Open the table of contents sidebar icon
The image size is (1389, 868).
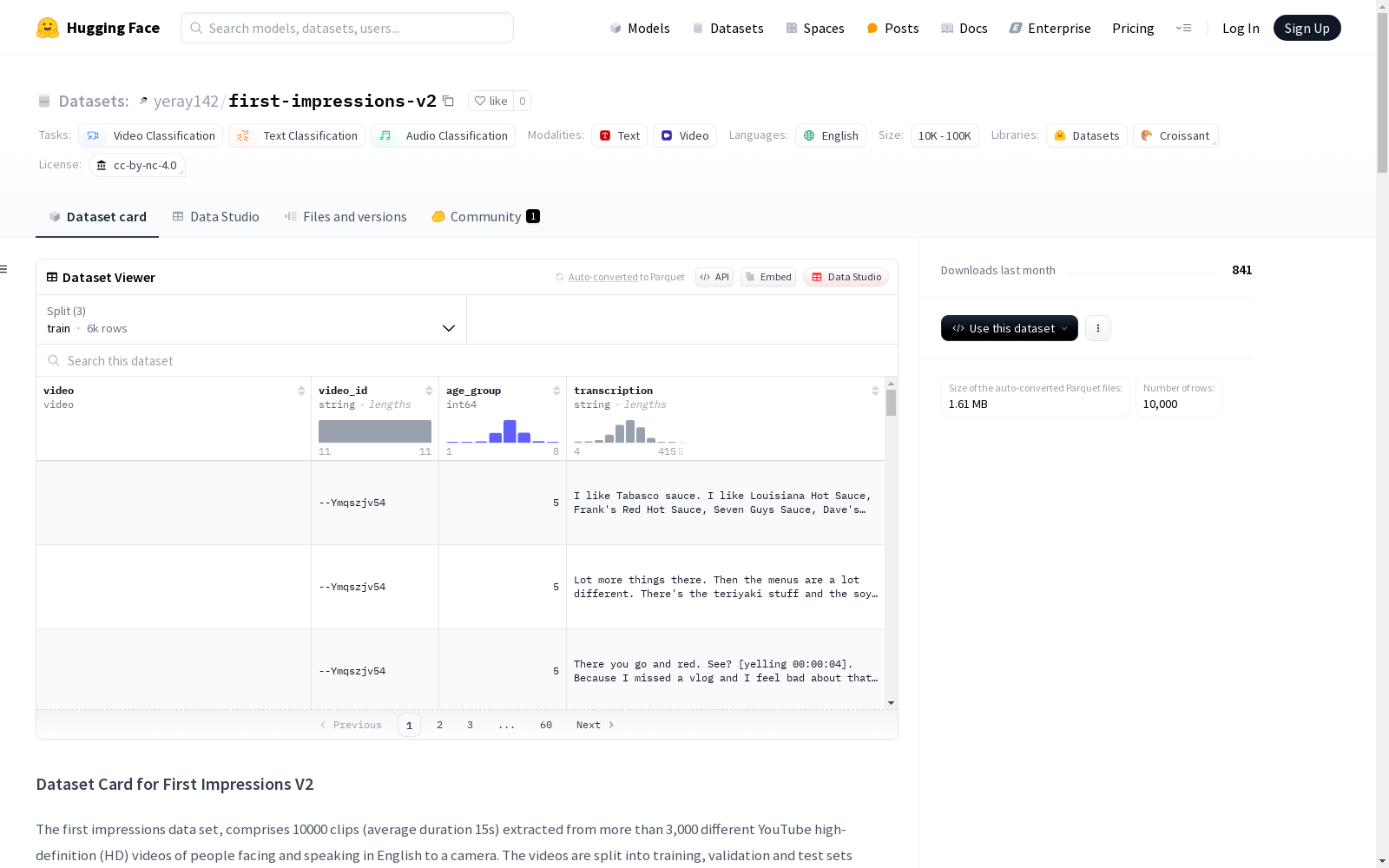tap(4, 269)
